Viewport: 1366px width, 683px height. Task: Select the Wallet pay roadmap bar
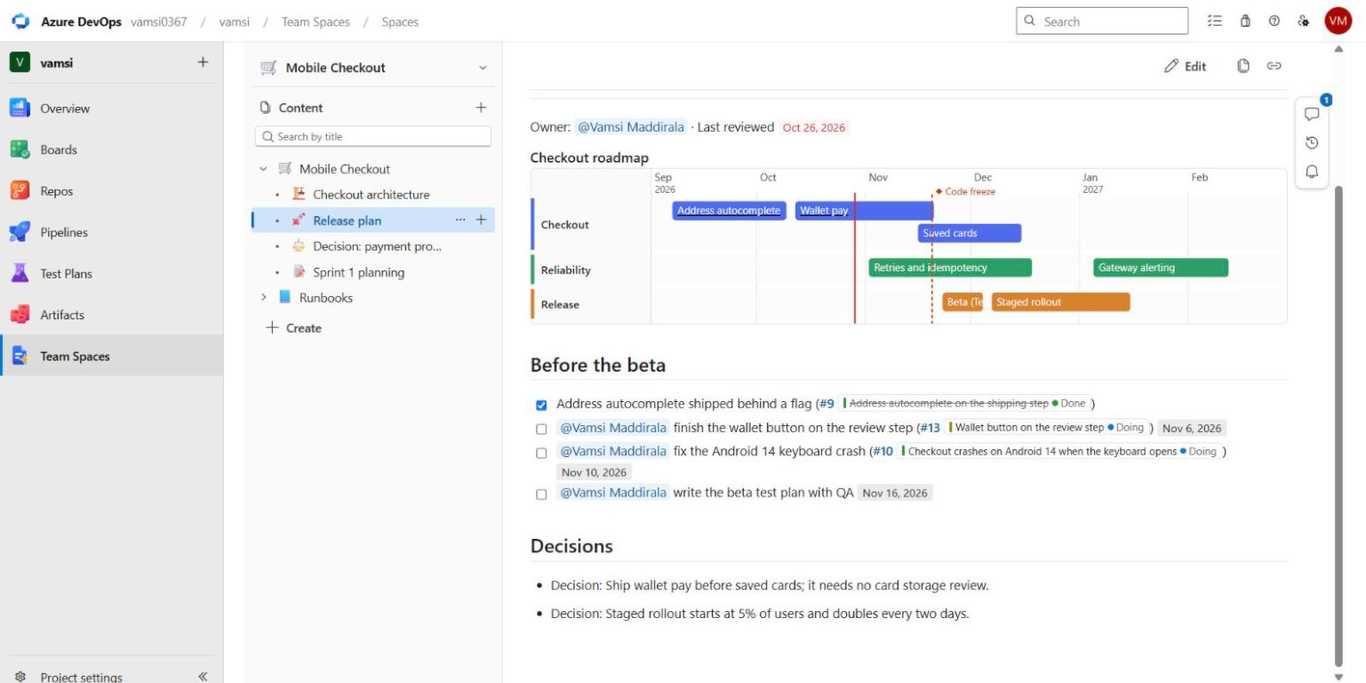[864, 211]
